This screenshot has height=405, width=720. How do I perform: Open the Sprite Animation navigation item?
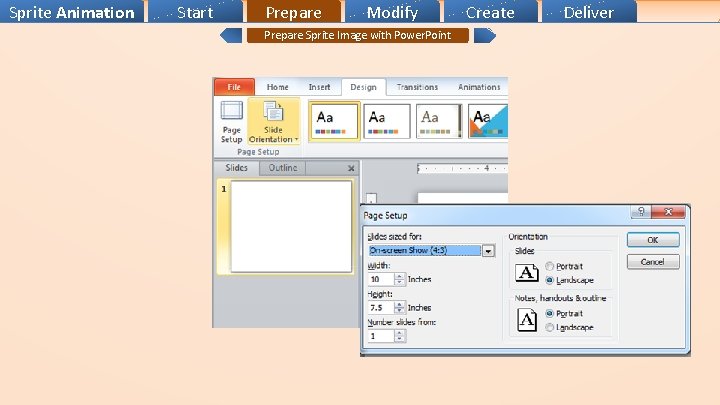[x=72, y=11]
